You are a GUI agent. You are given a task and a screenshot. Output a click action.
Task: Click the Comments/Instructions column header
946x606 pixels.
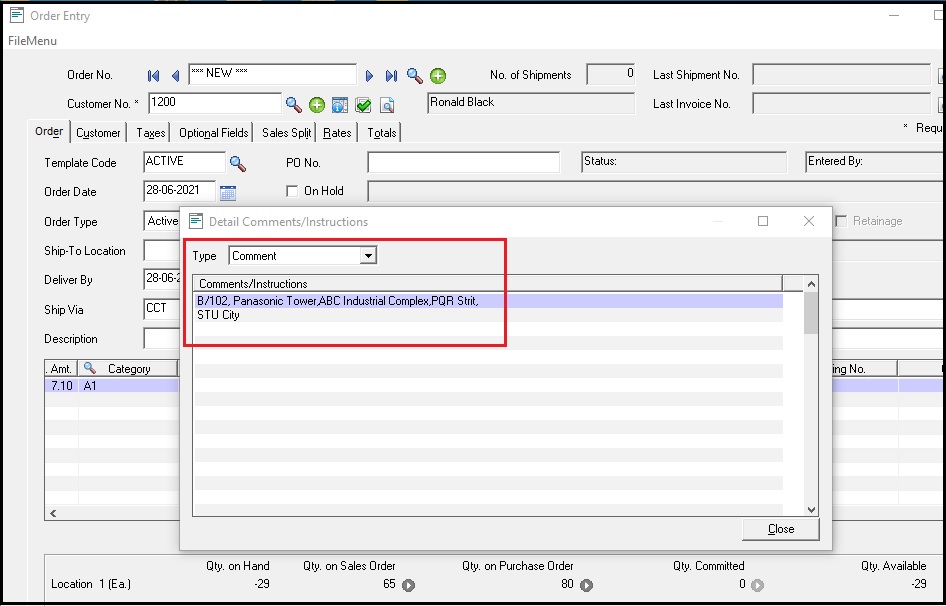(487, 284)
